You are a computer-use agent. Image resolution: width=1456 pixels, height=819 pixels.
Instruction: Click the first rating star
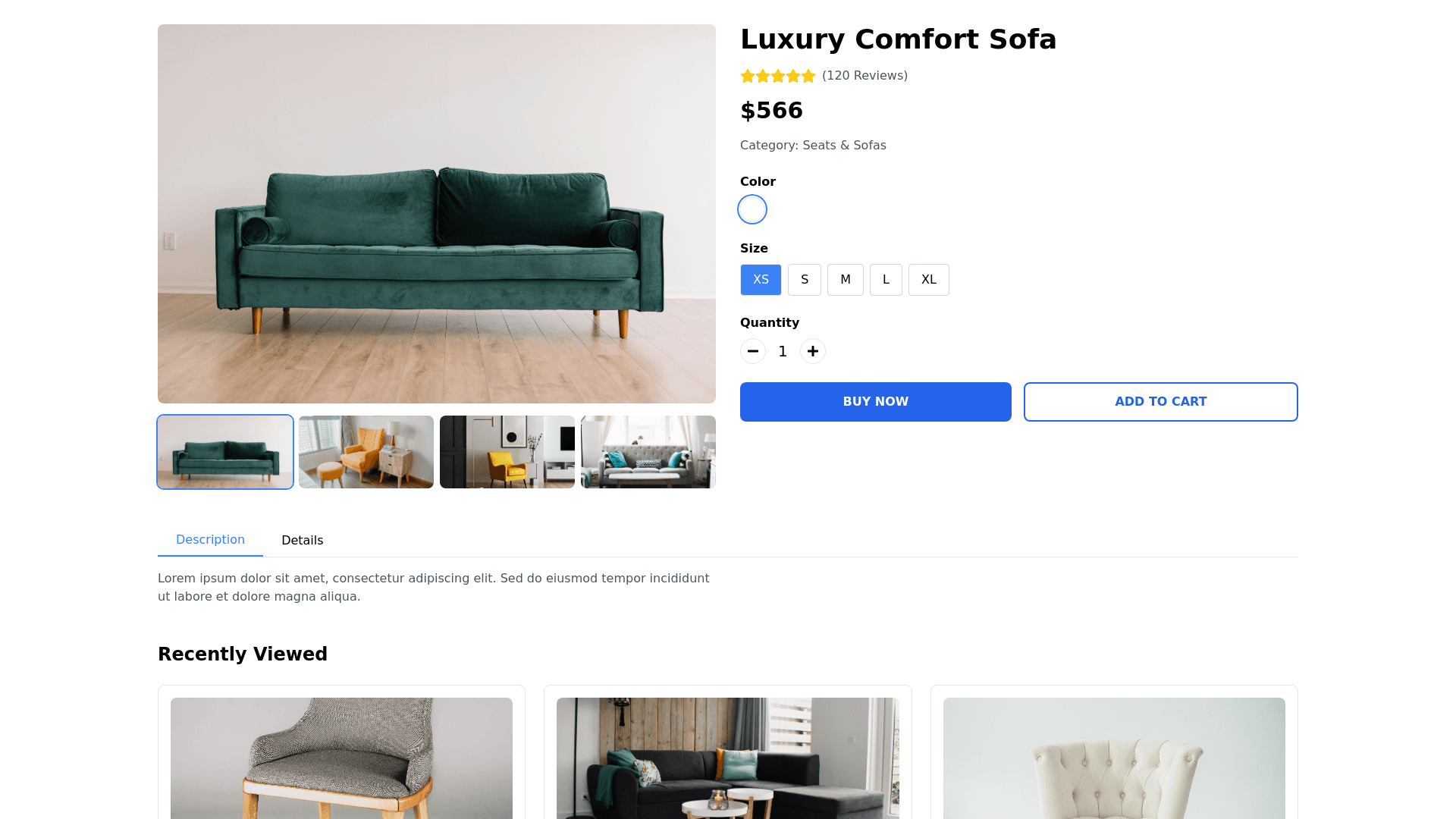point(748,76)
